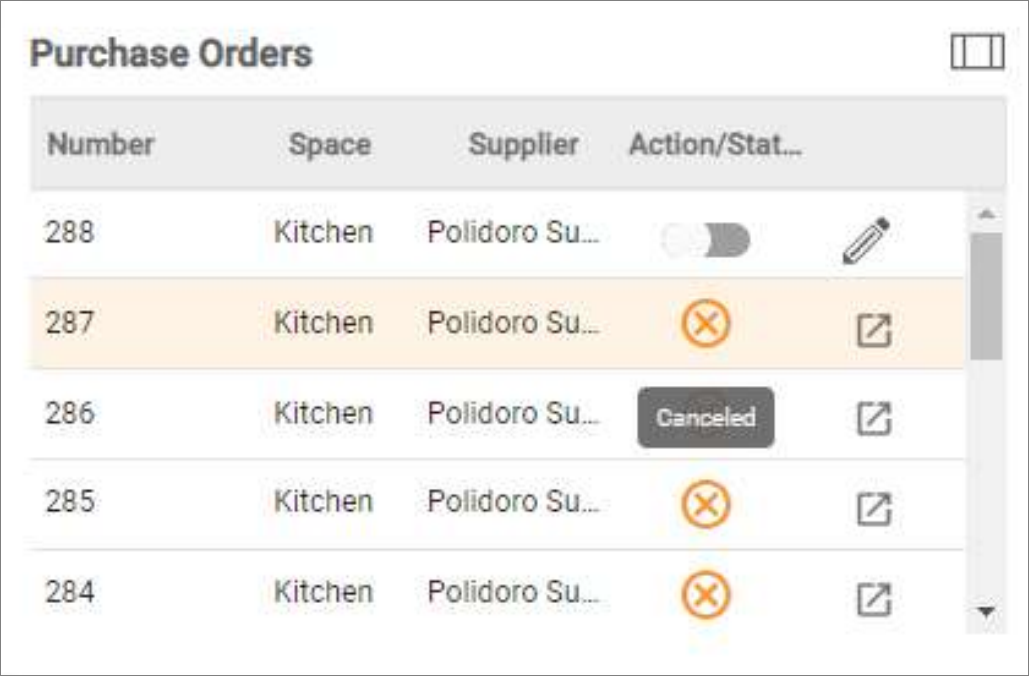Toggle the switch for order 288
Viewport: 1029px width, 676px height.
pyautogui.click(x=705, y=240)
